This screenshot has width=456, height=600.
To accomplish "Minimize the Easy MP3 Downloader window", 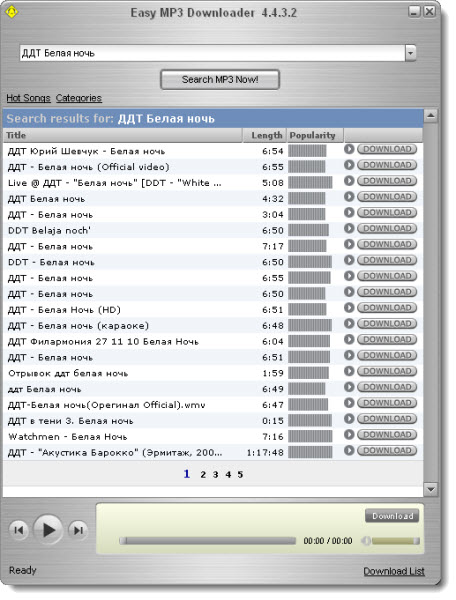I will (x=414, y=12).
